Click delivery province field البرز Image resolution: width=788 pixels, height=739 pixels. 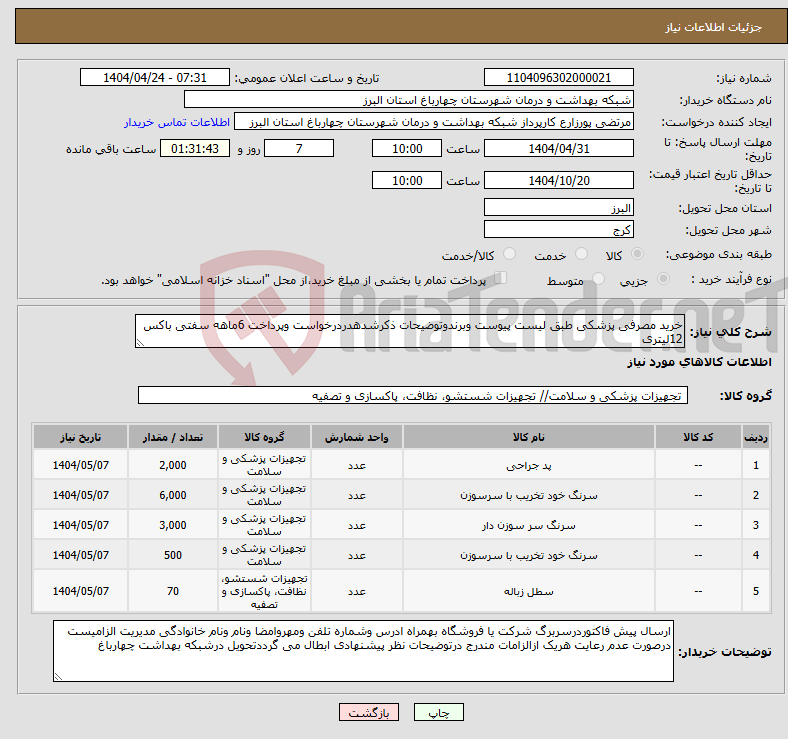[x=559, y=207]
